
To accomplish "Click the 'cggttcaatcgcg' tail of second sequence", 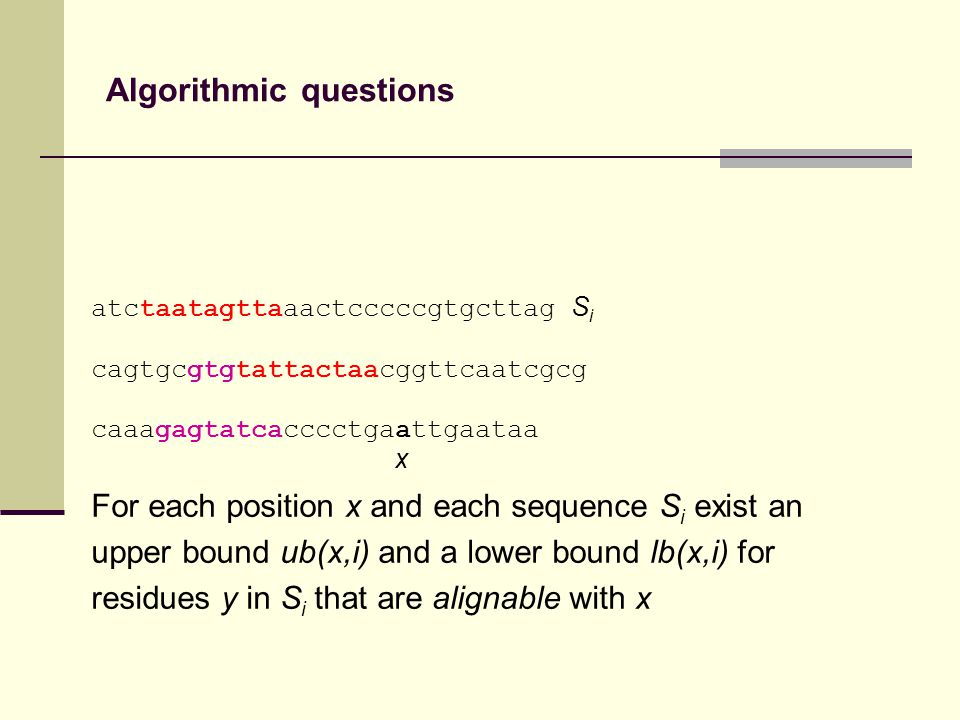I will pyautogui.click(x=483, y=370).
